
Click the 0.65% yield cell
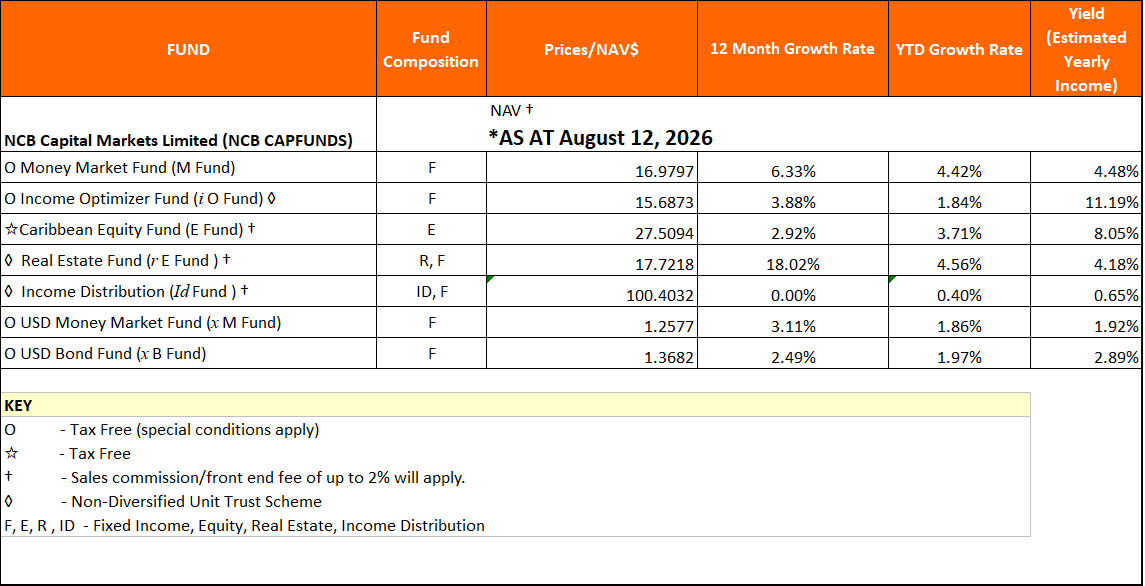point(1087,292)
